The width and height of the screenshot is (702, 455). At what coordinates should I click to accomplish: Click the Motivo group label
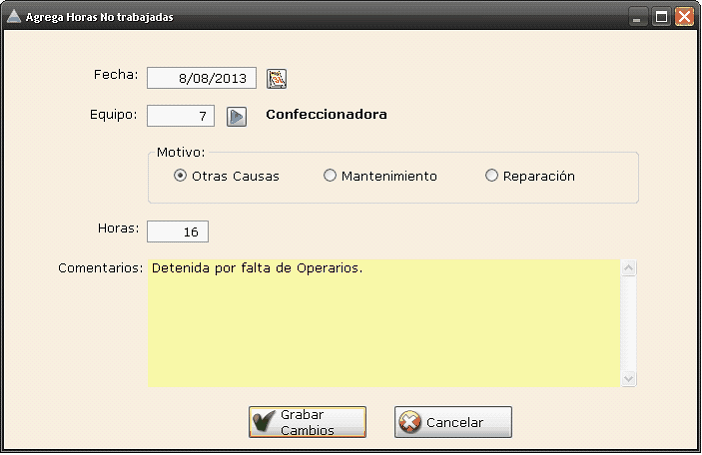coord(181,153)
